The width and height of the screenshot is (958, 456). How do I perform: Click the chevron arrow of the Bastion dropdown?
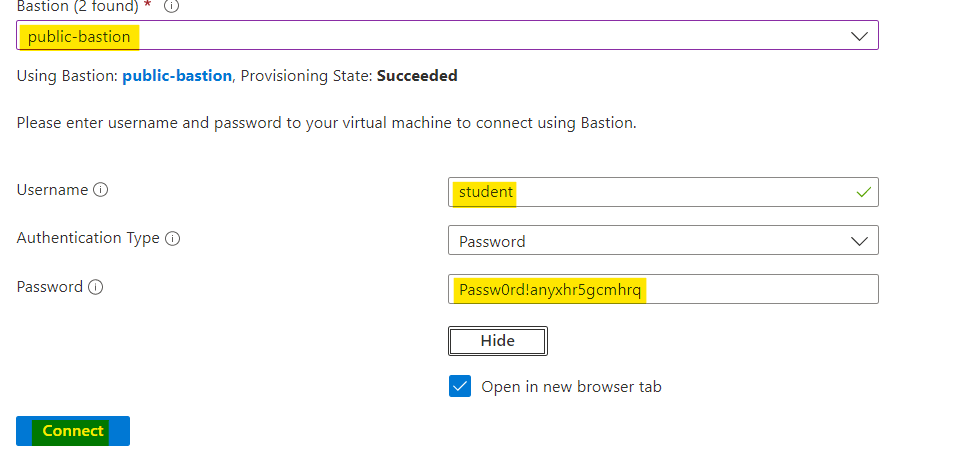[859, 36]
